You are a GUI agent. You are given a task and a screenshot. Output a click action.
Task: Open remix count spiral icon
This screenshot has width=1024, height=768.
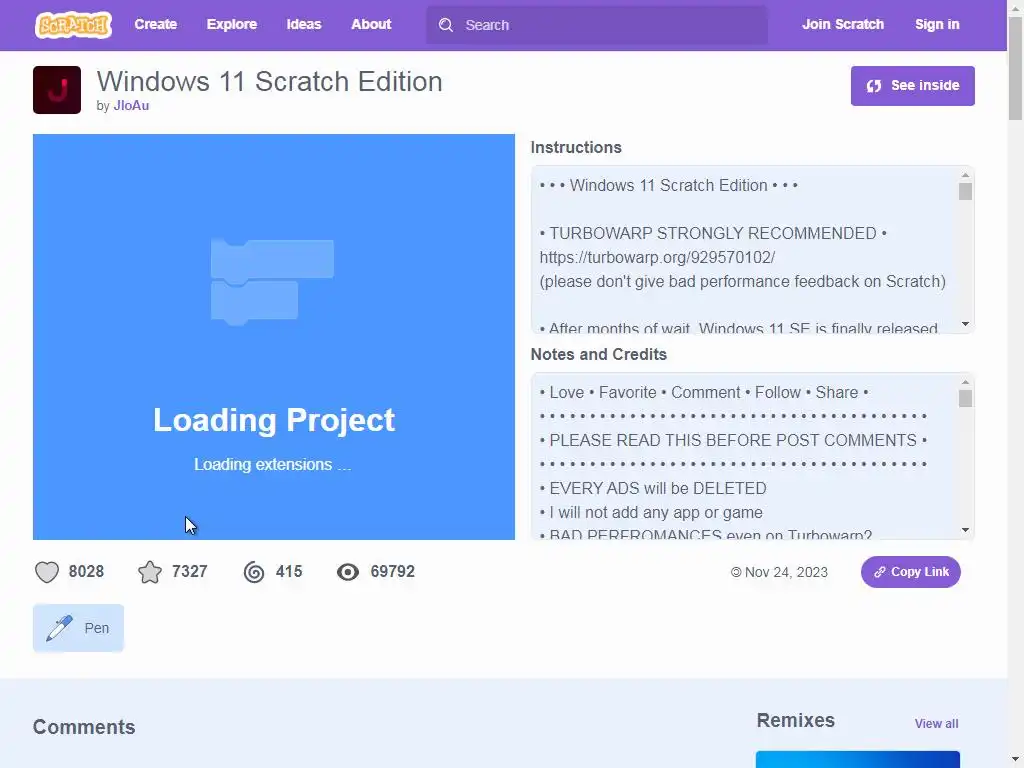point(254,572)
